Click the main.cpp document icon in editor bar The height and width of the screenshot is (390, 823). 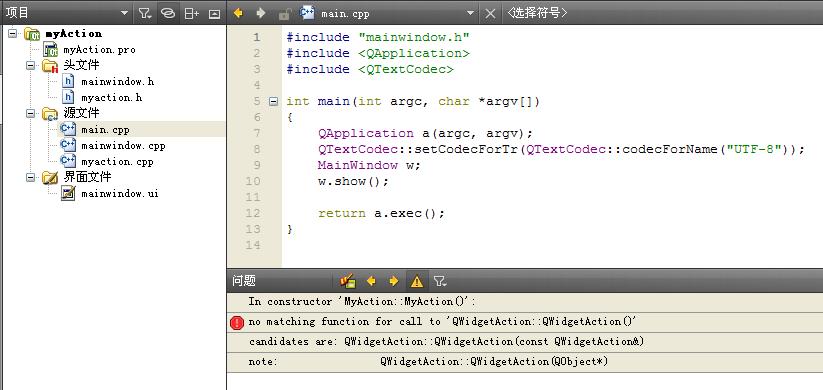click(x=307, y=13)
